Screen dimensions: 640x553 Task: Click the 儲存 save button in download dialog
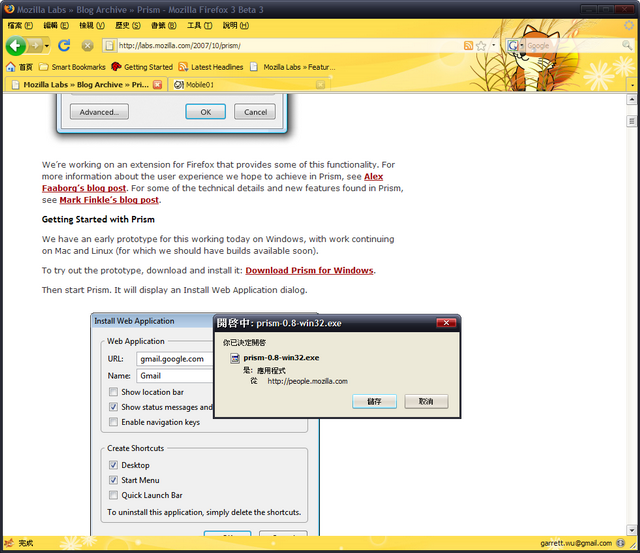click(374, 401)
